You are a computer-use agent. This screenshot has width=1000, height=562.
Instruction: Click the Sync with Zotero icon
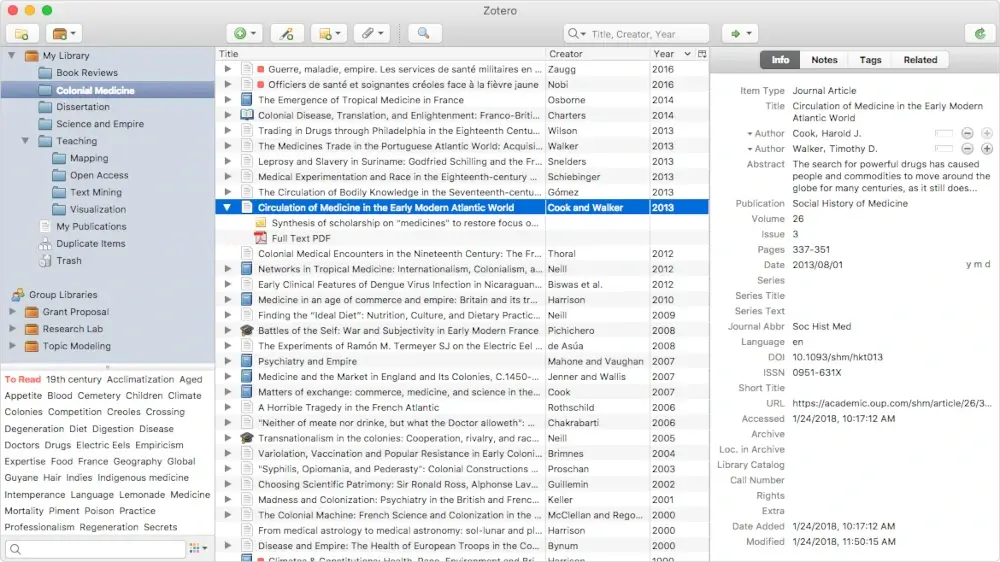(x=980, y=34)
